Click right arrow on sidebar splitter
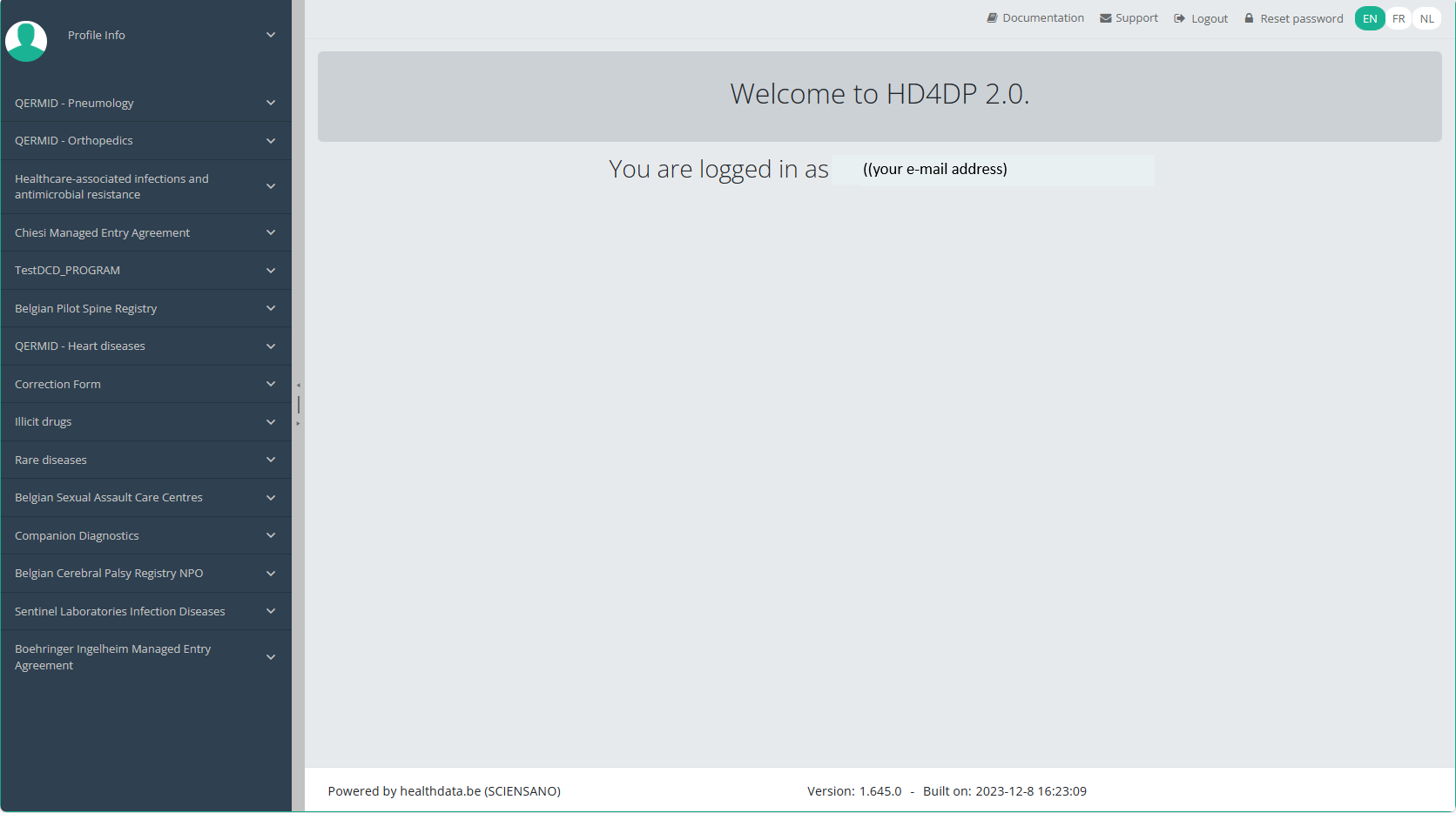The height and width of the screenshot is (813, 1456). [x=298, y=424]
